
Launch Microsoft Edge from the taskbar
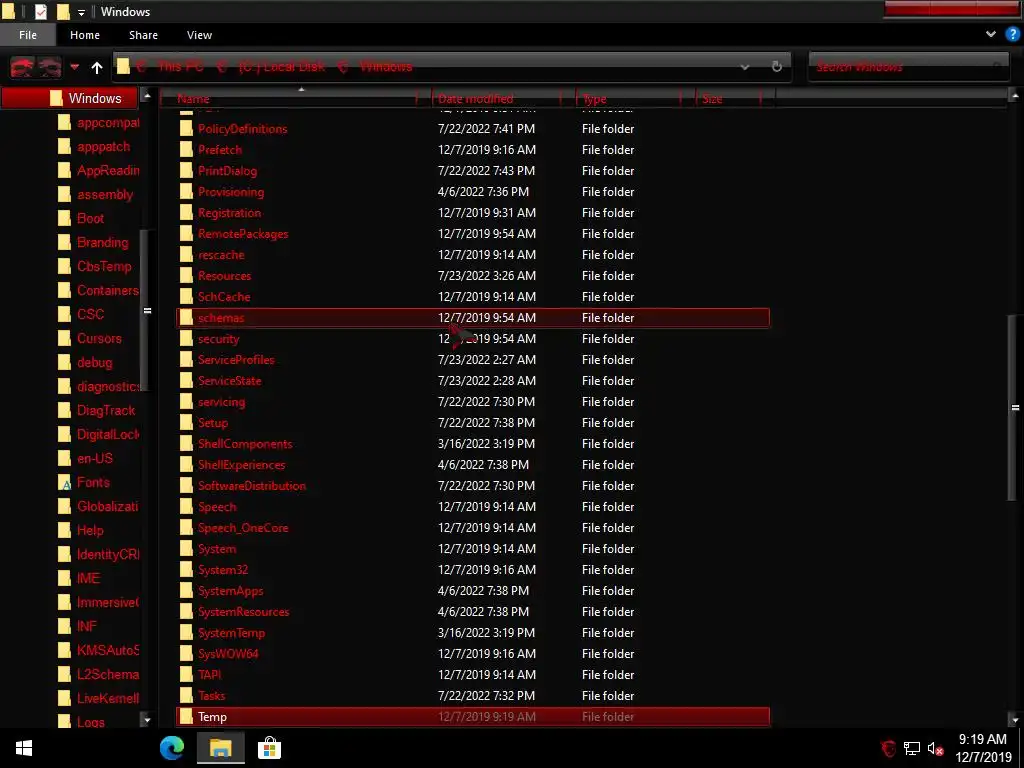pyautogui.click(x=172, y=748)
